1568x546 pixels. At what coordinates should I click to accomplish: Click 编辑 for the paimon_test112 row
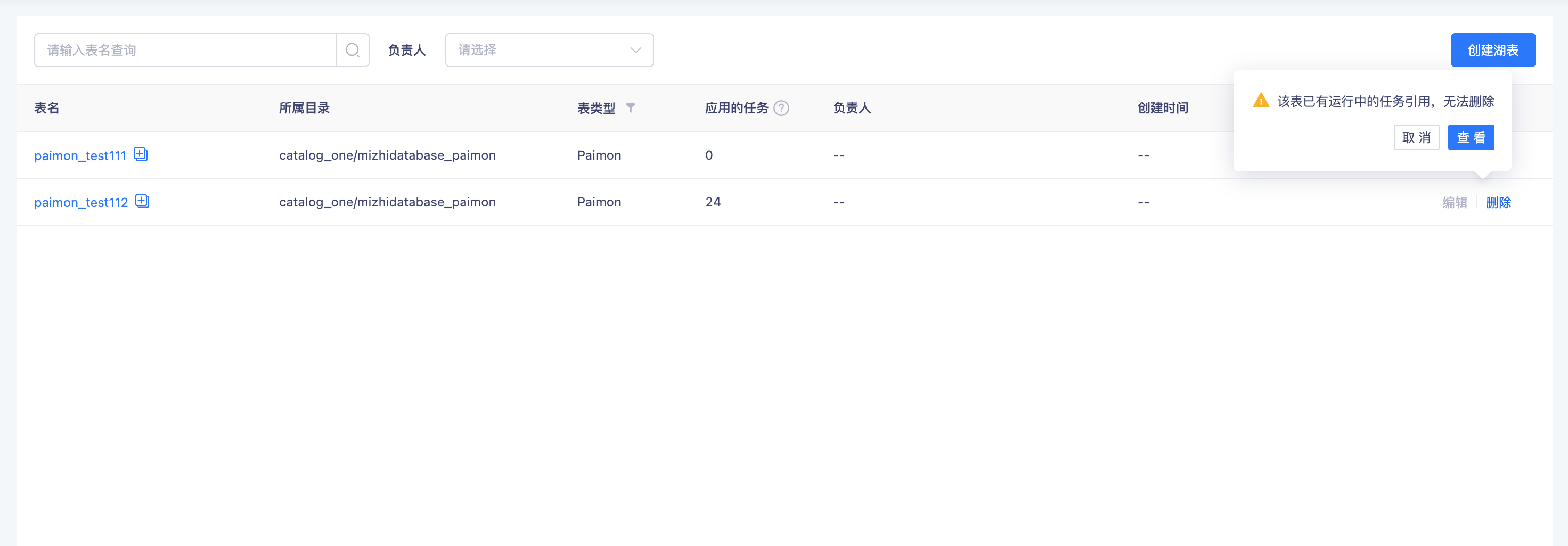pos(1454,202)
